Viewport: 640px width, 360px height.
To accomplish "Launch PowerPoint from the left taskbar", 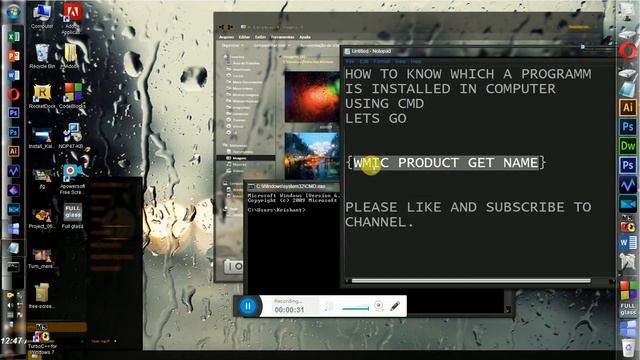I will [x=13, y=56].
